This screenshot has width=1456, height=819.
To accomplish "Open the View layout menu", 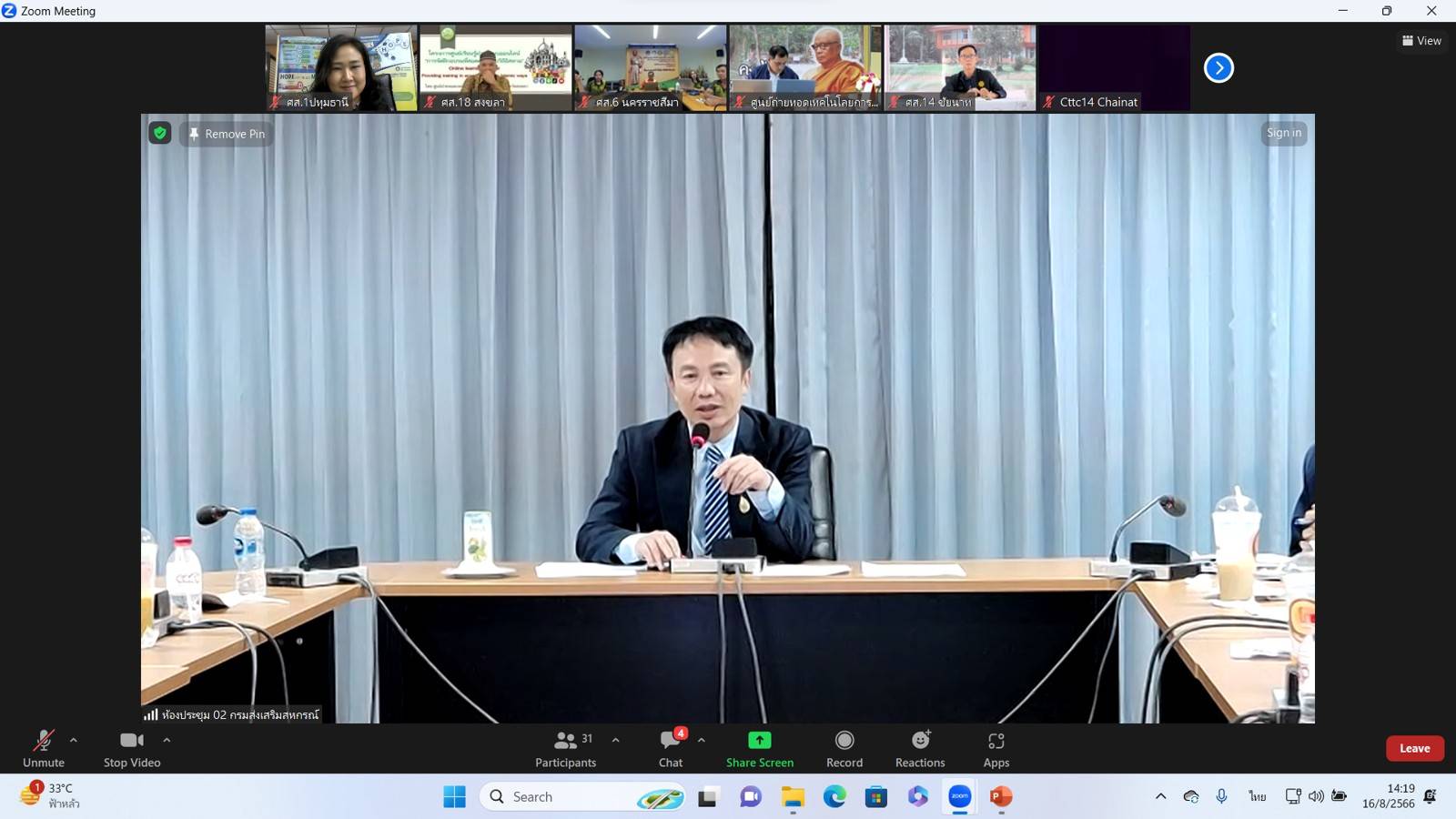I will (x=1421, y=40).
